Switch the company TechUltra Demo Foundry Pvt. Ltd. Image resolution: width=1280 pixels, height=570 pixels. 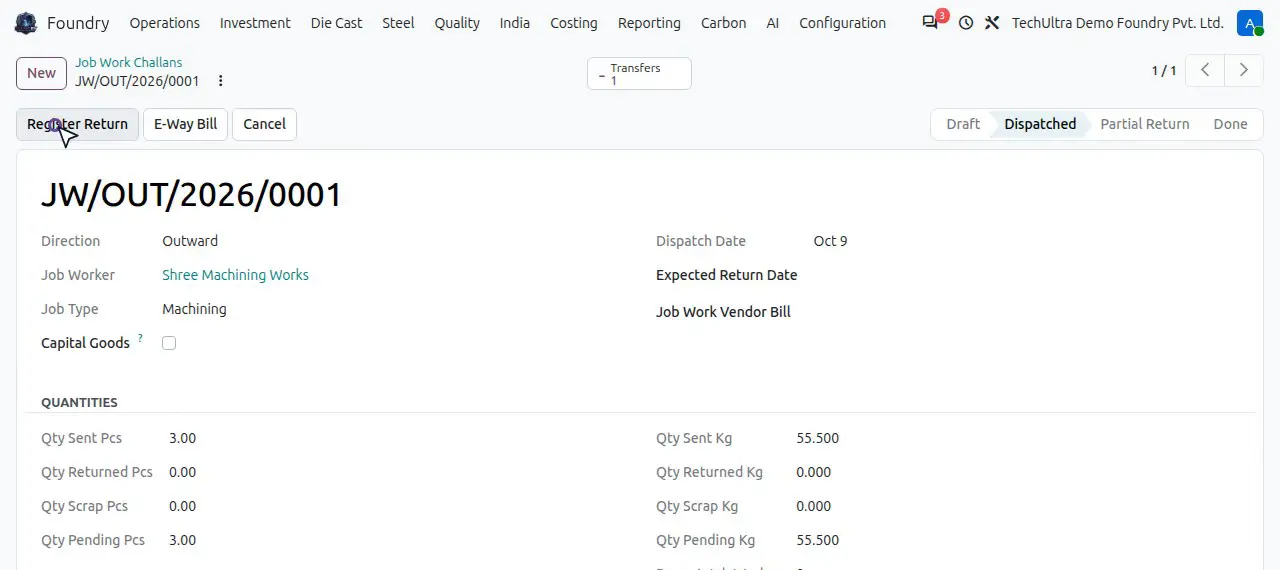(1117, 23)
